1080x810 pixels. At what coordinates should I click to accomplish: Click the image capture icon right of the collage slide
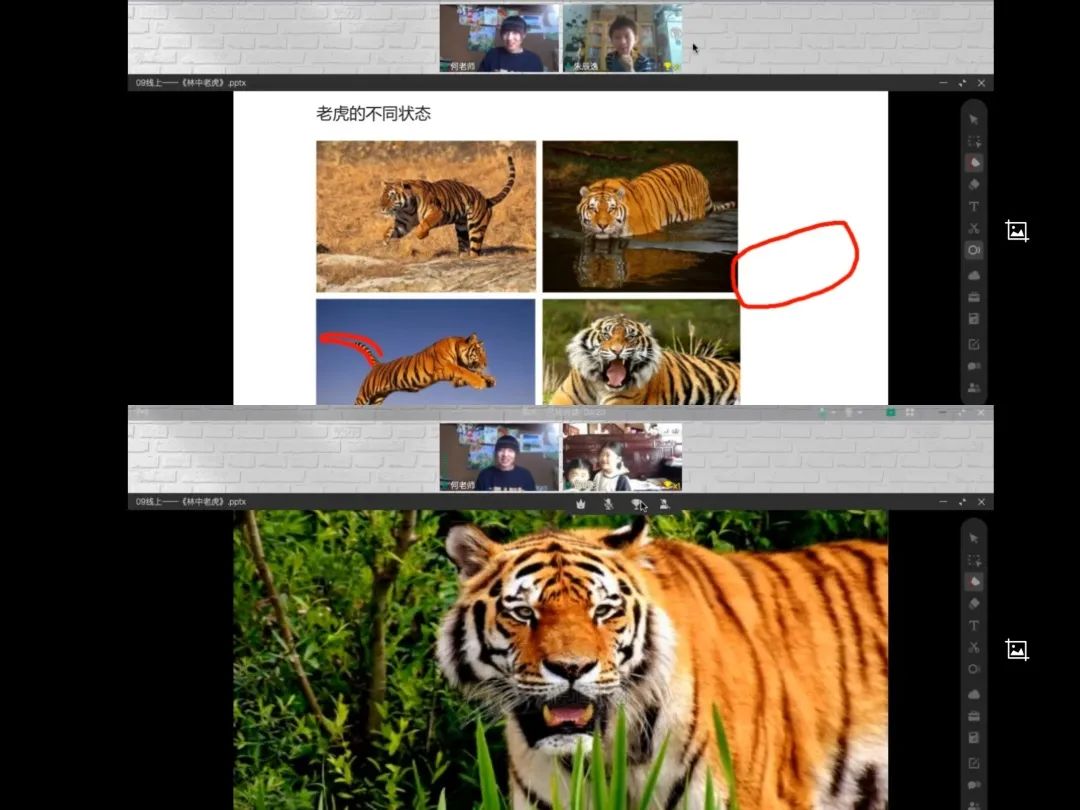pyautogui.click(x=1017, y=231)
